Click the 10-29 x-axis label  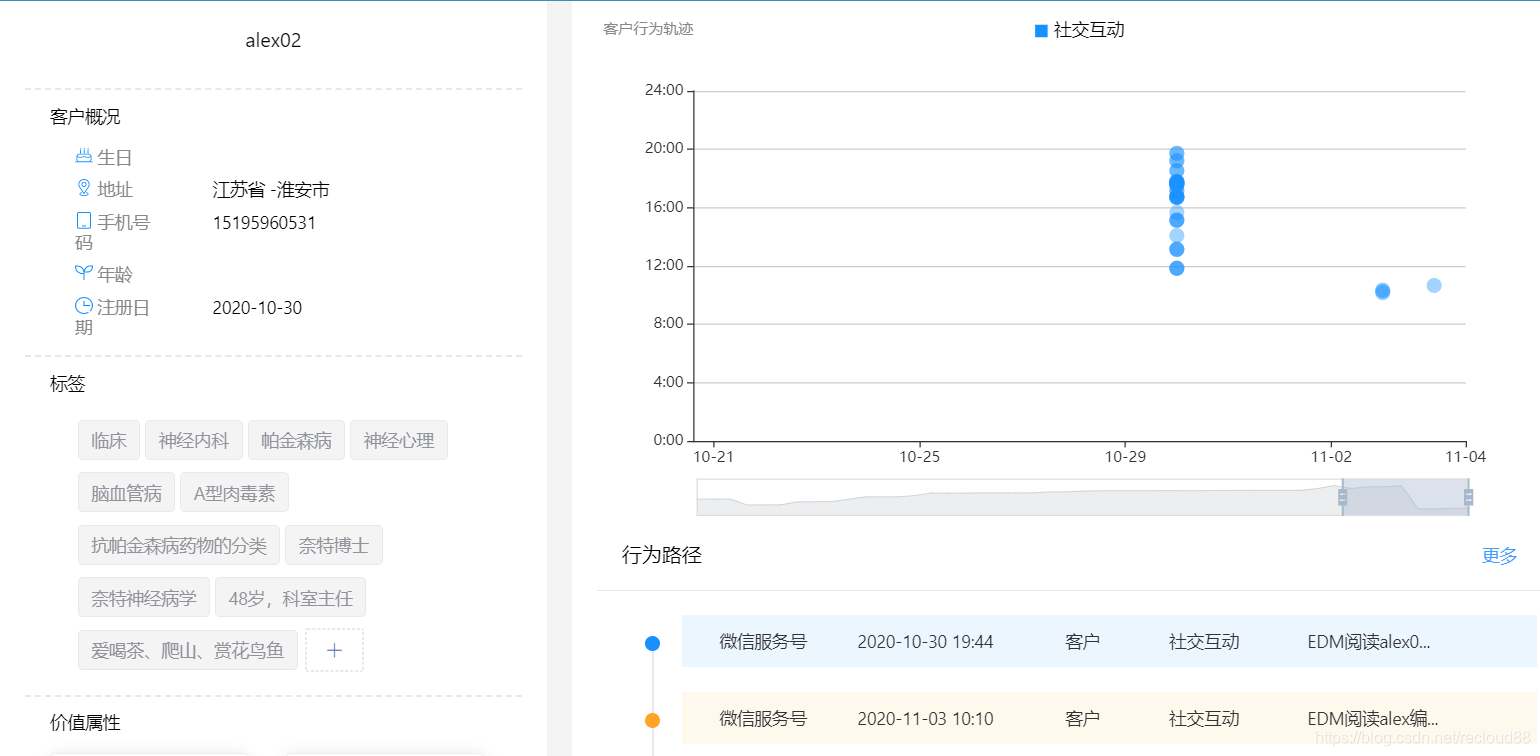(1124, 457)
